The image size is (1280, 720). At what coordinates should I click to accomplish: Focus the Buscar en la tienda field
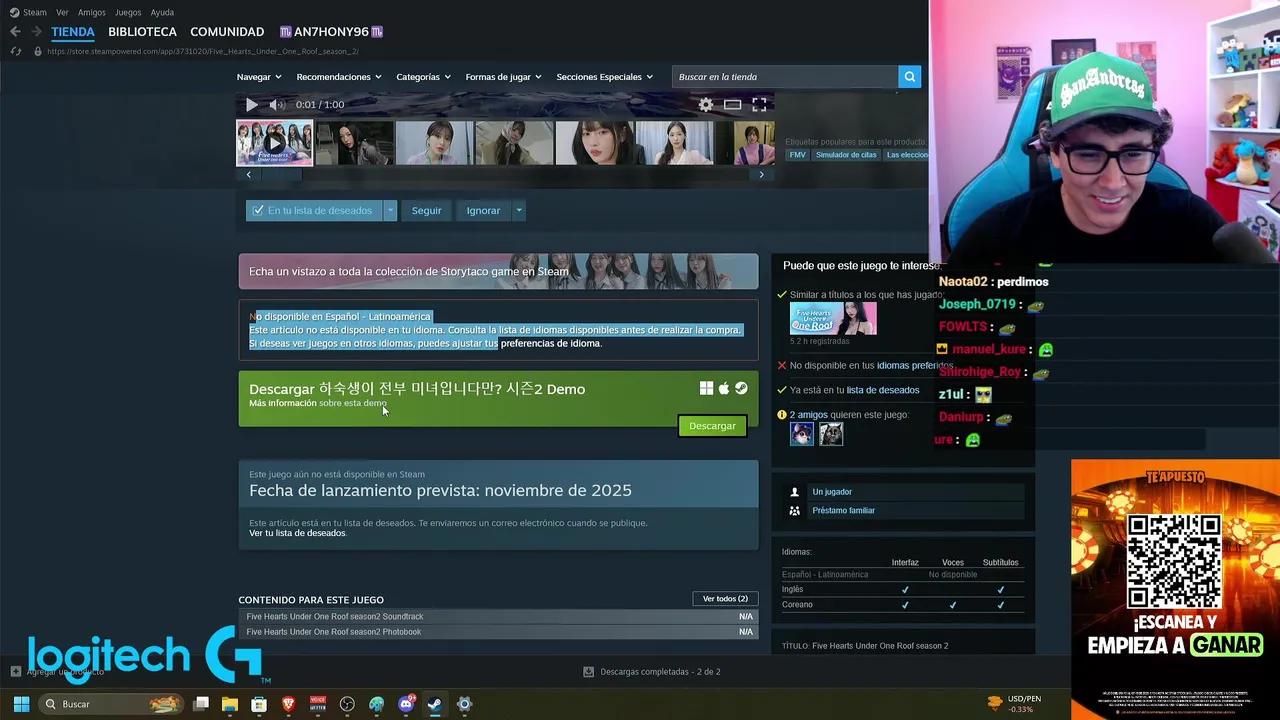tap(785, 77)
